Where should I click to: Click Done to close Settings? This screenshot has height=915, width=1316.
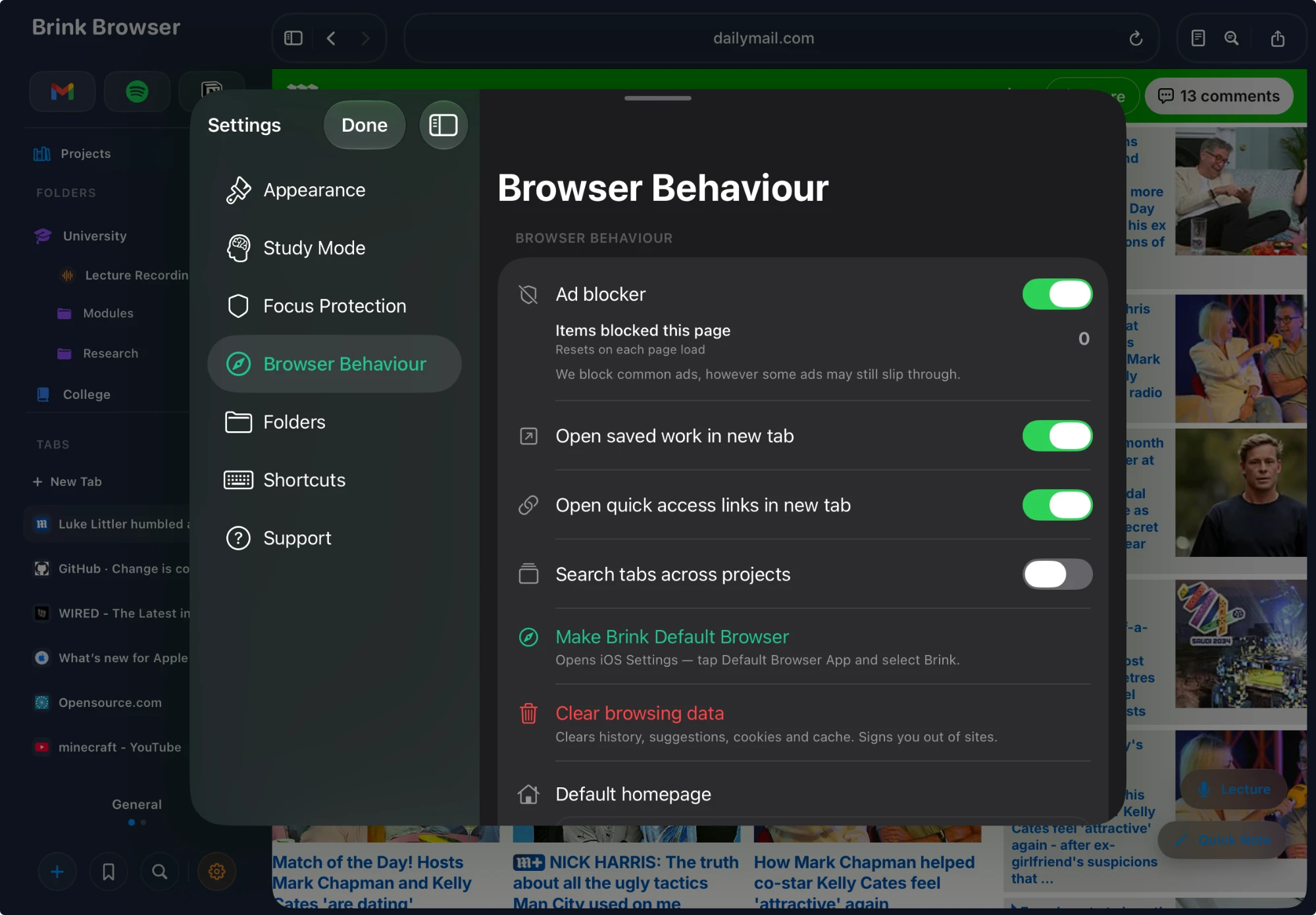click(x=365, y=125)
